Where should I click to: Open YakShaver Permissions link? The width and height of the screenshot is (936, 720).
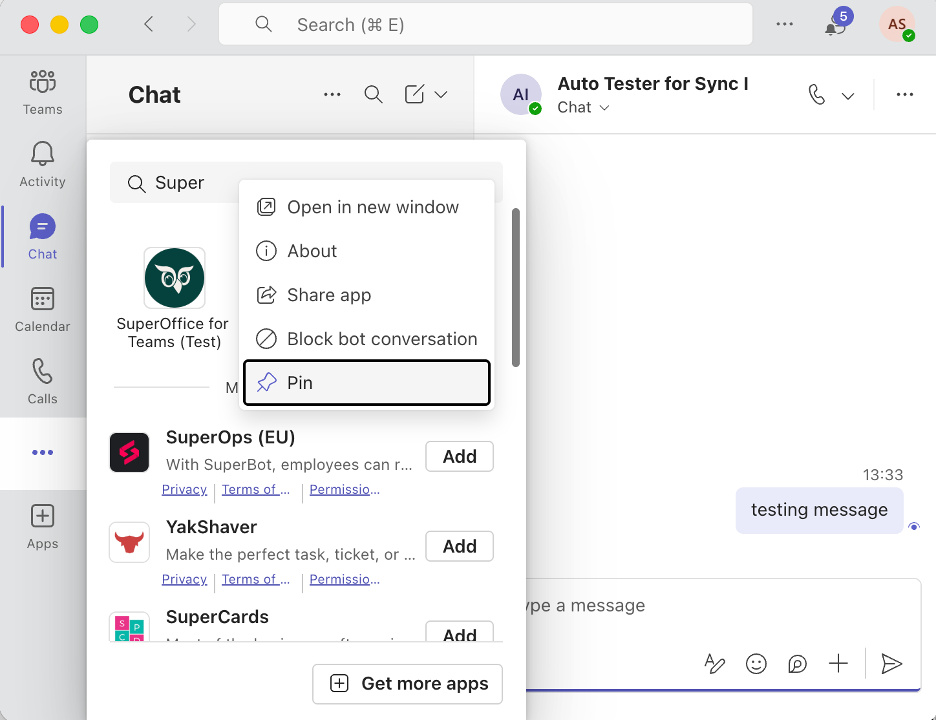point(344,579)
